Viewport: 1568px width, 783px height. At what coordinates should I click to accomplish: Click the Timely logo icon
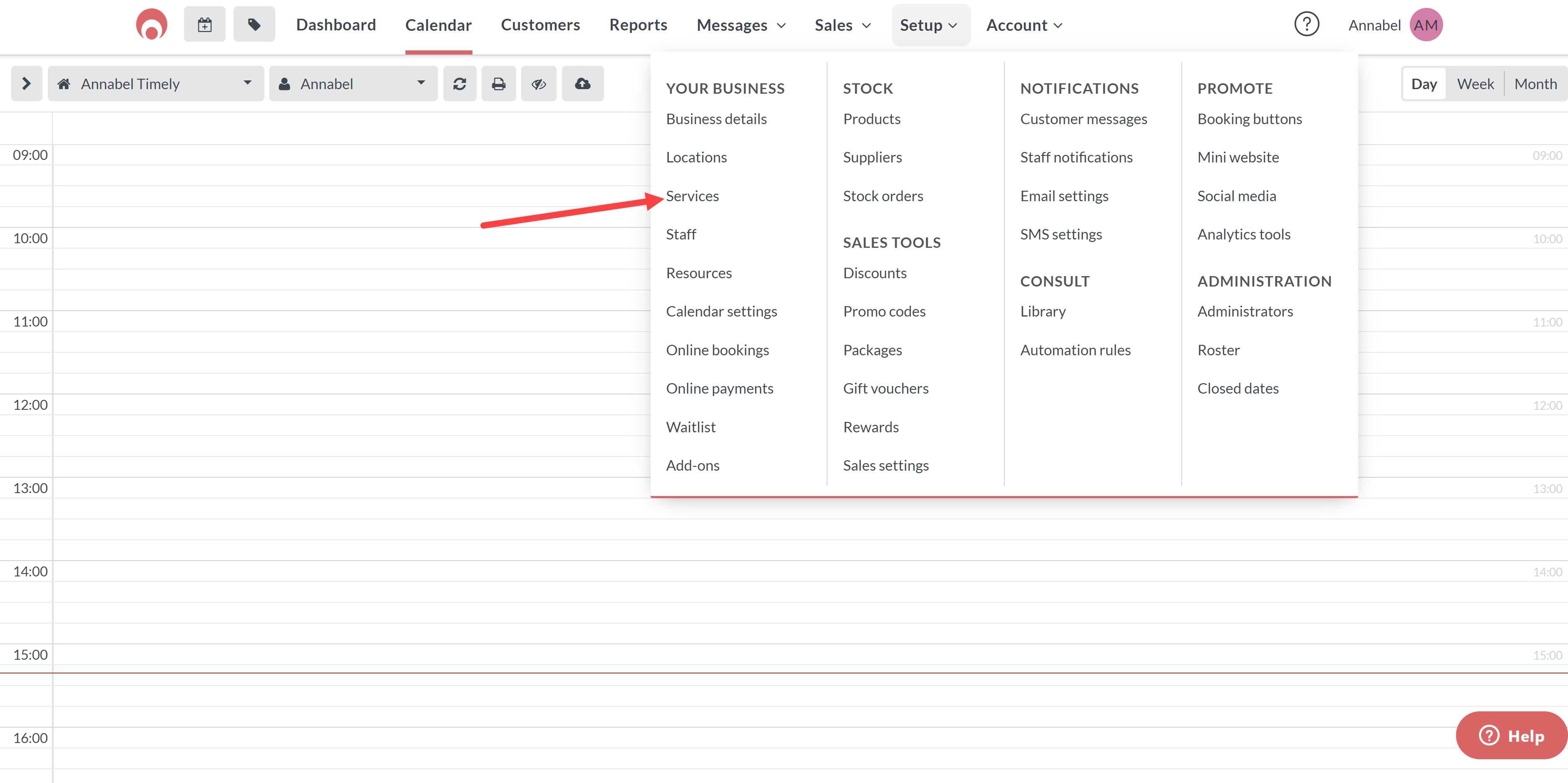(151, 25)
